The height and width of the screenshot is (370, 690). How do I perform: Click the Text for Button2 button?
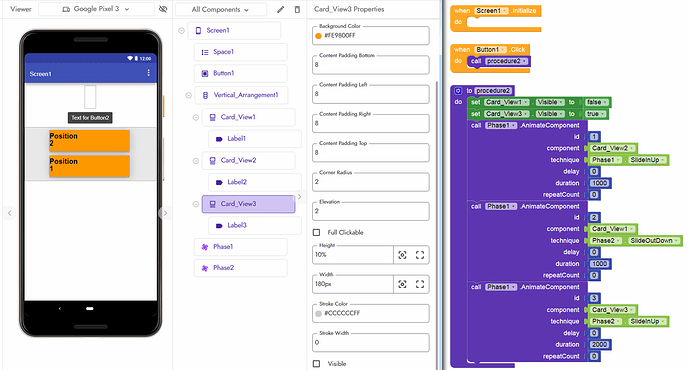[90, 117]
